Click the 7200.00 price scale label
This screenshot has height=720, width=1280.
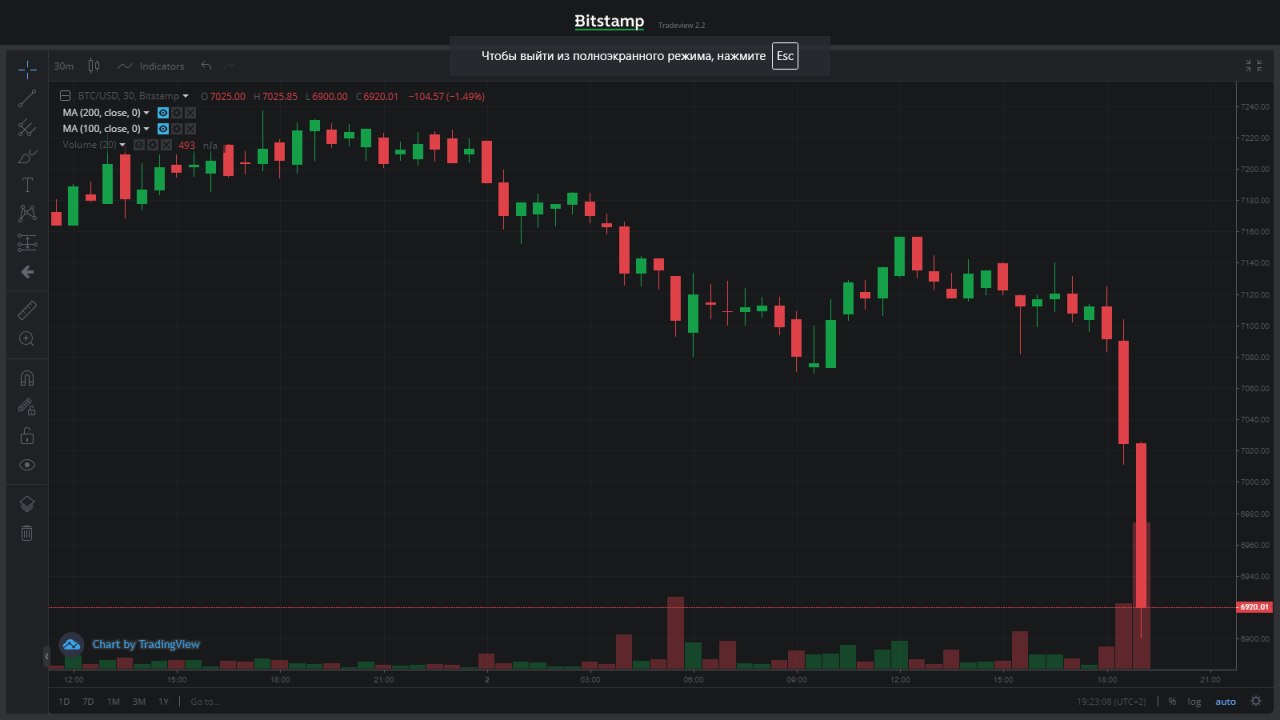pos(1254,169)
